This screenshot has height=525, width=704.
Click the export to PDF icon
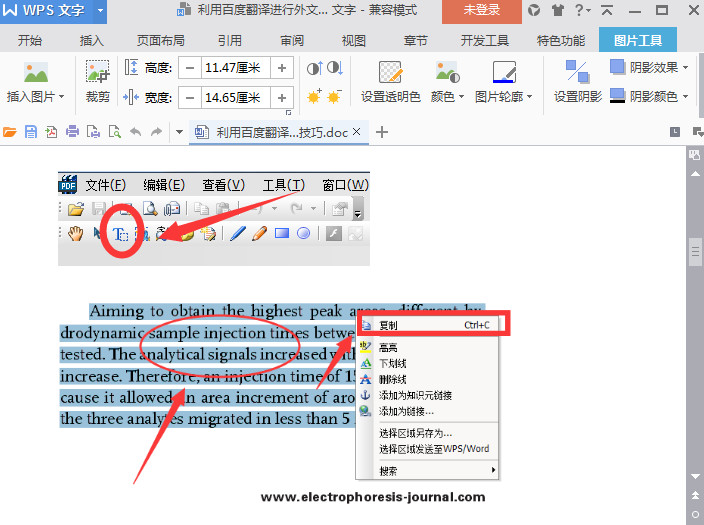point(51,132)
